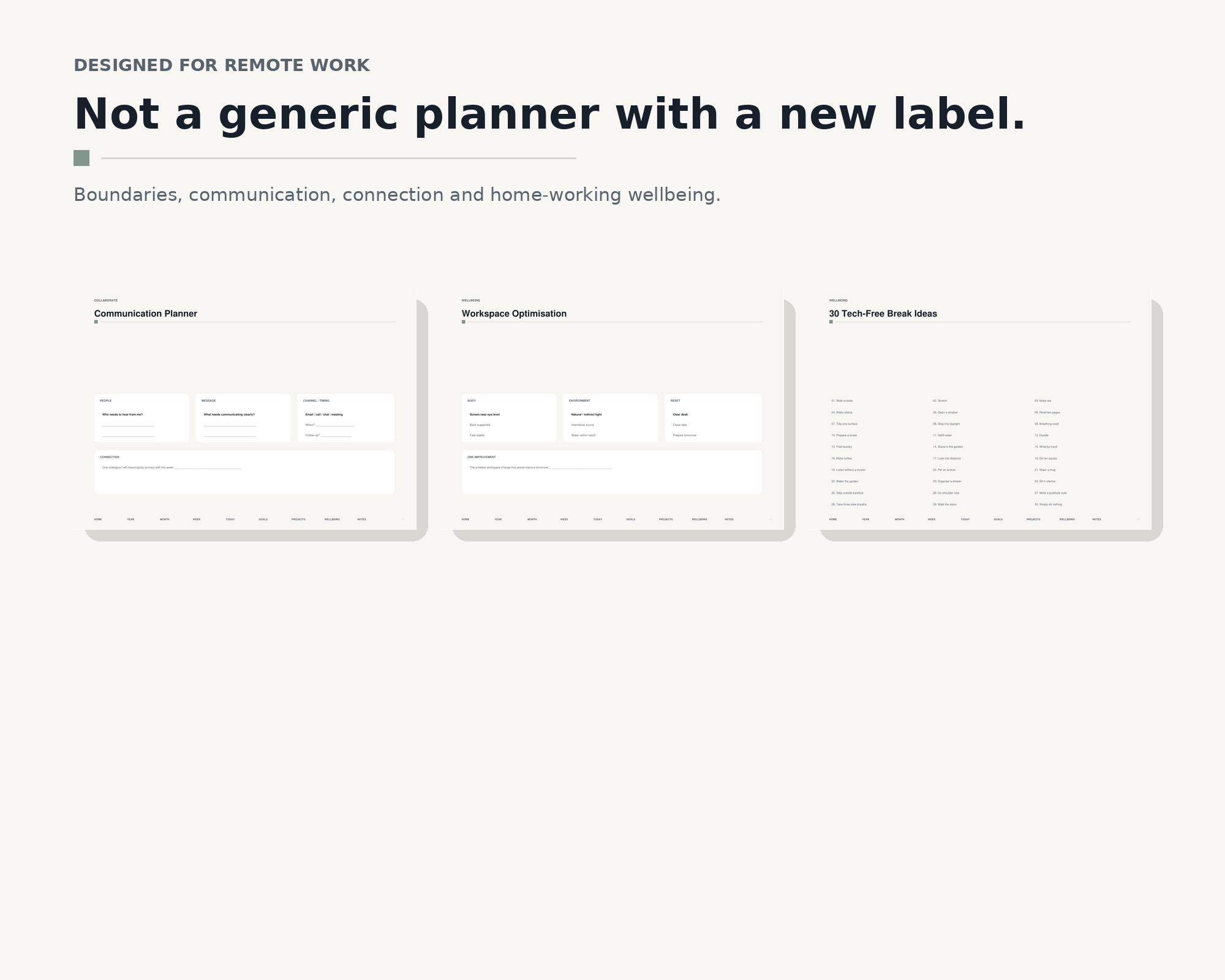Select TODAY tab on Tech-Free Break Ideas page

tap(965, 519)
